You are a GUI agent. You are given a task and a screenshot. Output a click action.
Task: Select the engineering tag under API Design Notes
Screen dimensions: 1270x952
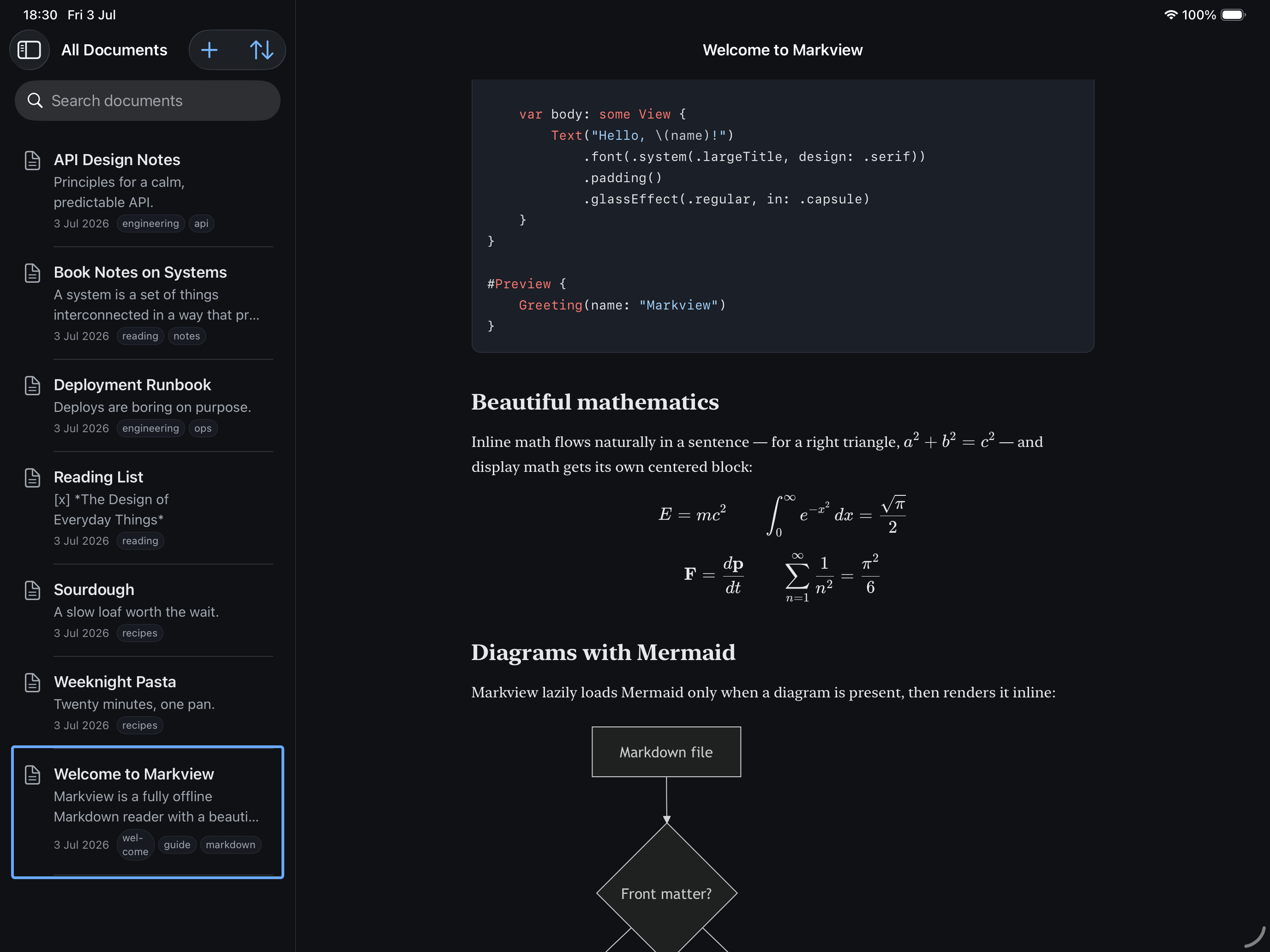(150, 223)
